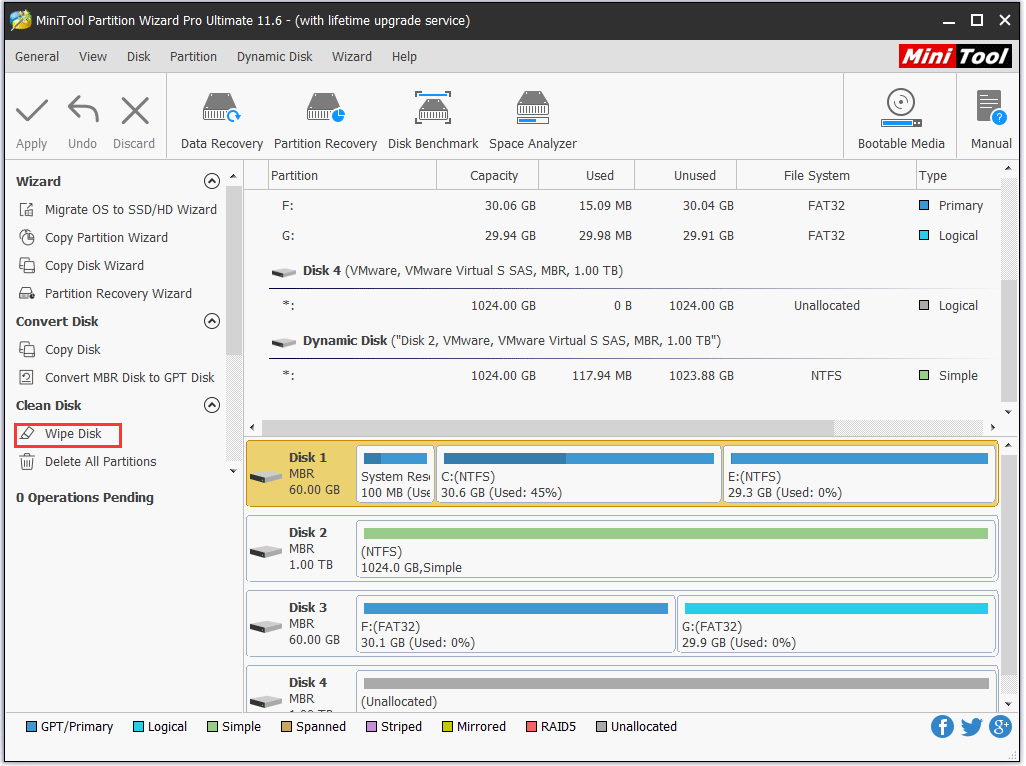Select Wipe Disk option
Viewport: 1026px width, 766px height.
73,434
